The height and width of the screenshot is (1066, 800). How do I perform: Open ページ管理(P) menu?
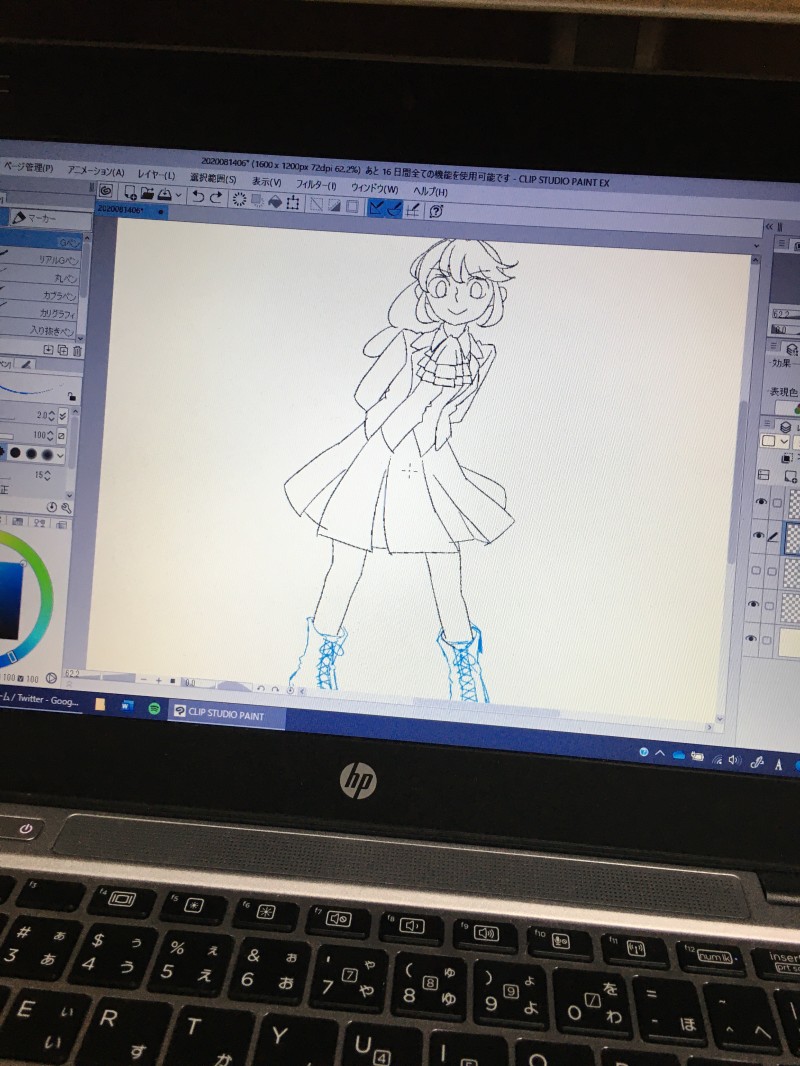[27, 167]
